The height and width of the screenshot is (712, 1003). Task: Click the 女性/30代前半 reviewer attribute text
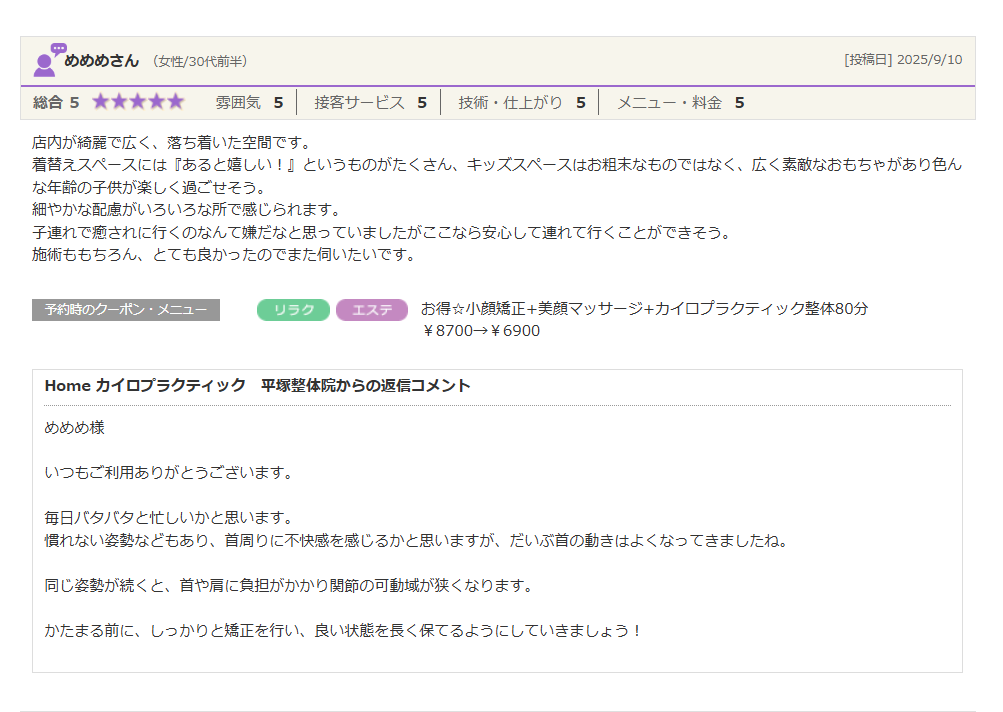pyautogui.click(x=200, y=62)
